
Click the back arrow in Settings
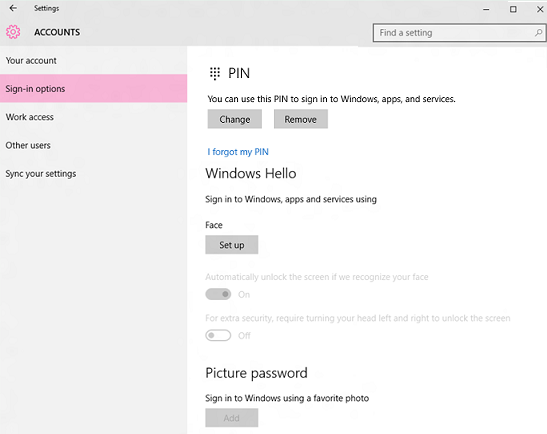(x=13, y=8)
